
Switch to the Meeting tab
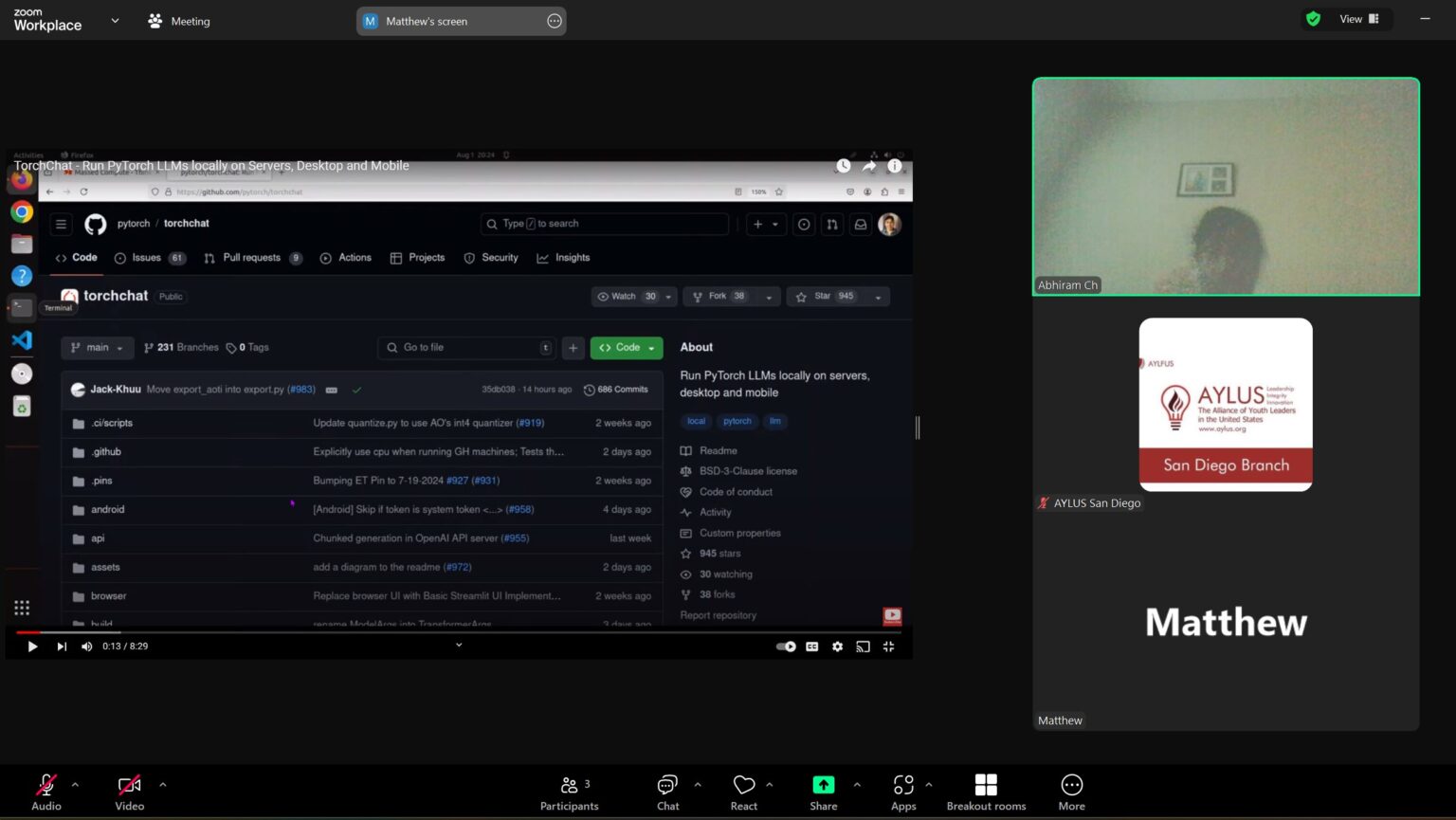point(179,21)
